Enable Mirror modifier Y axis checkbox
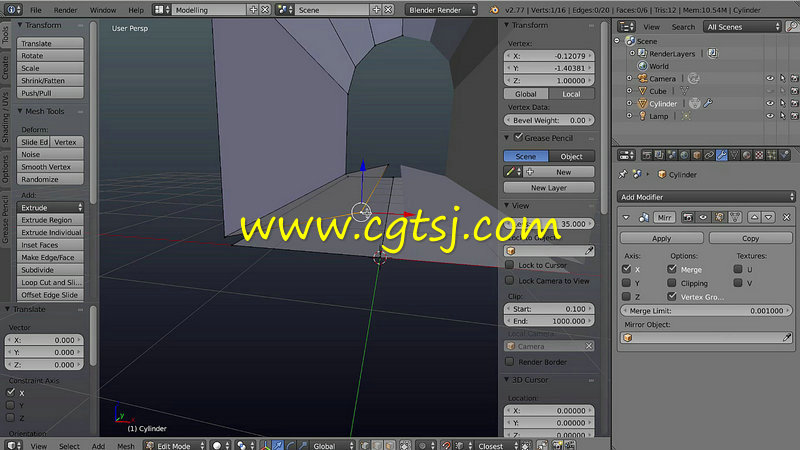Screen dimensions: 800x450 tap(627, 283)
